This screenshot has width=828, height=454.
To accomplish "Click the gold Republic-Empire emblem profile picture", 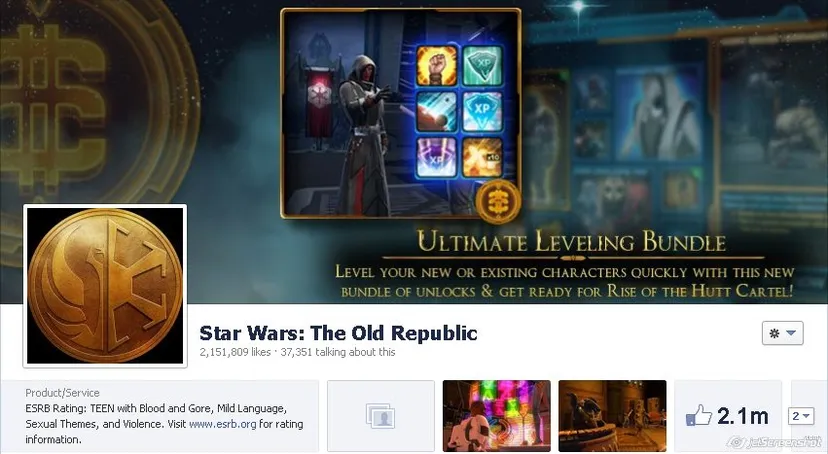I will (105, 286).
